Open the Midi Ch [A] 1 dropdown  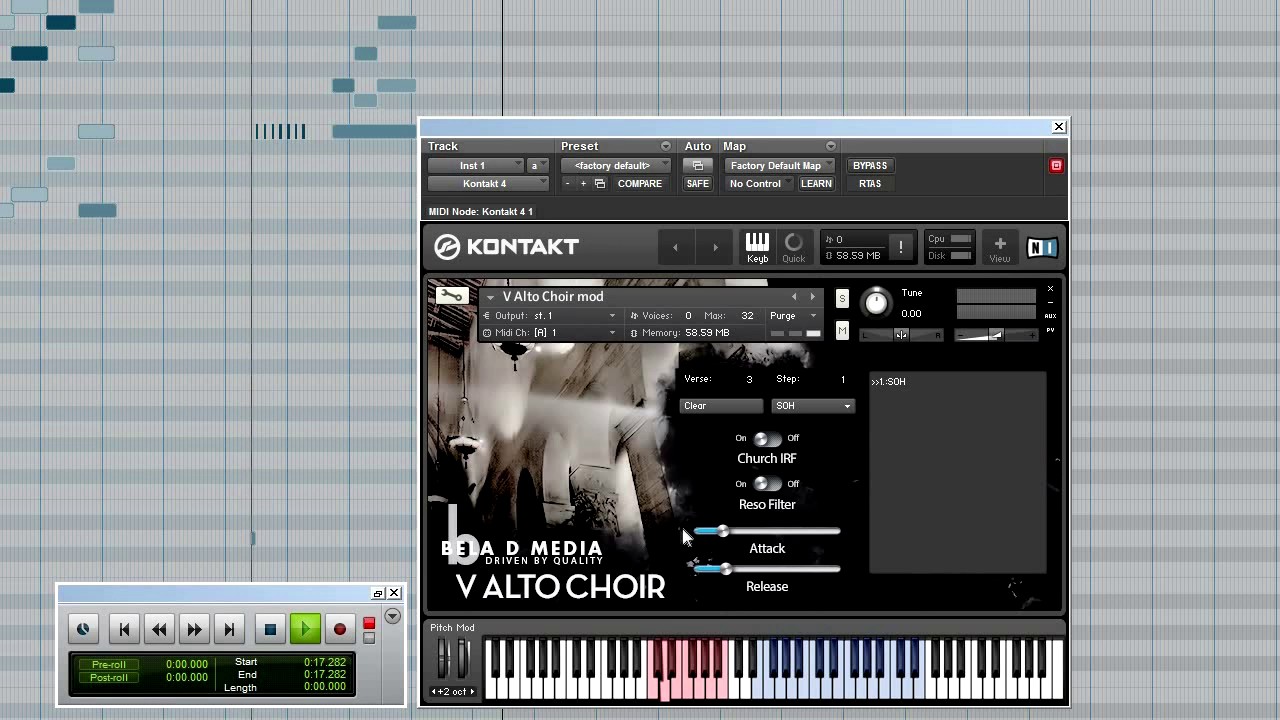[549, 333]
